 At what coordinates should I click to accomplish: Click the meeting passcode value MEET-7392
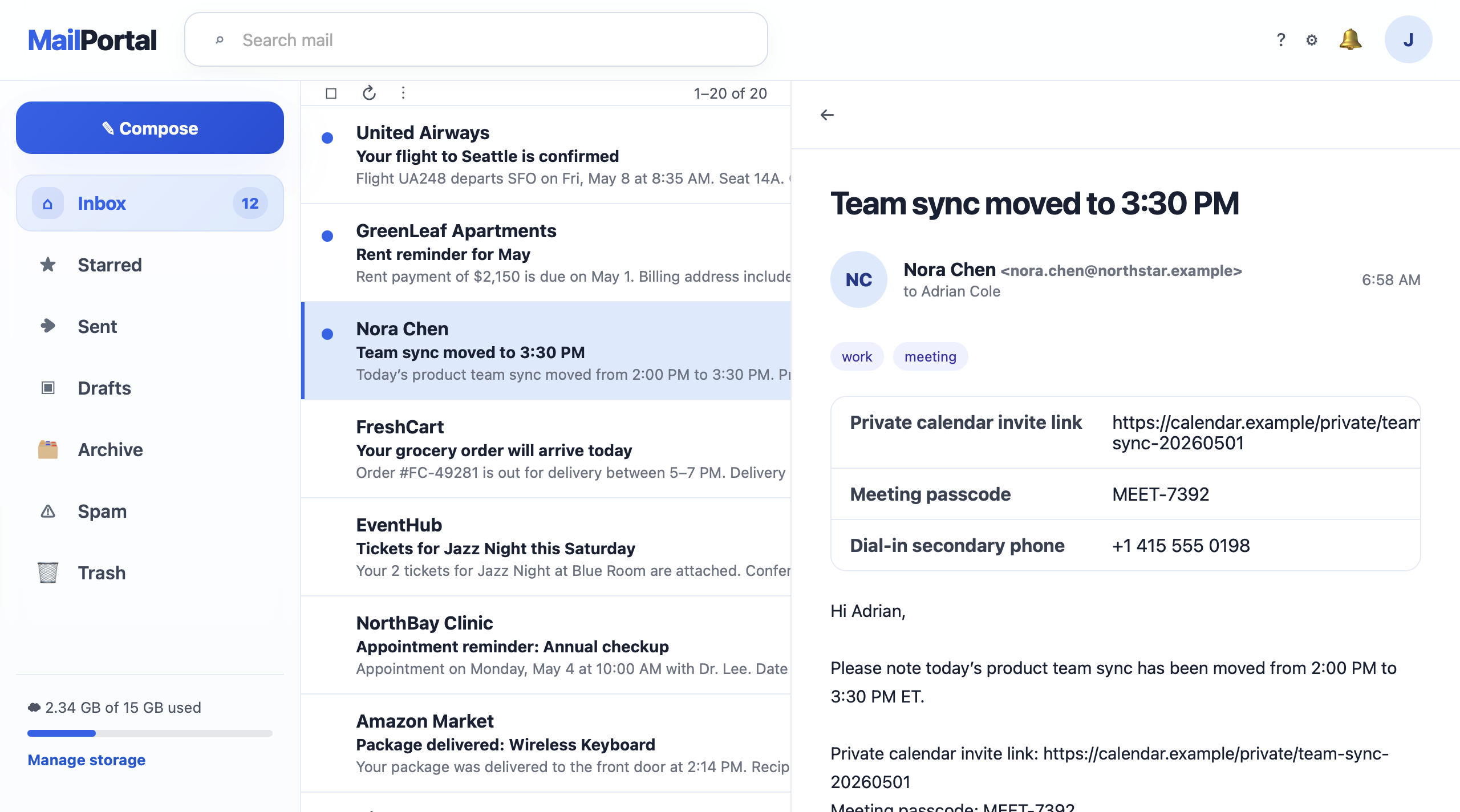click(x=1161, y=494)
